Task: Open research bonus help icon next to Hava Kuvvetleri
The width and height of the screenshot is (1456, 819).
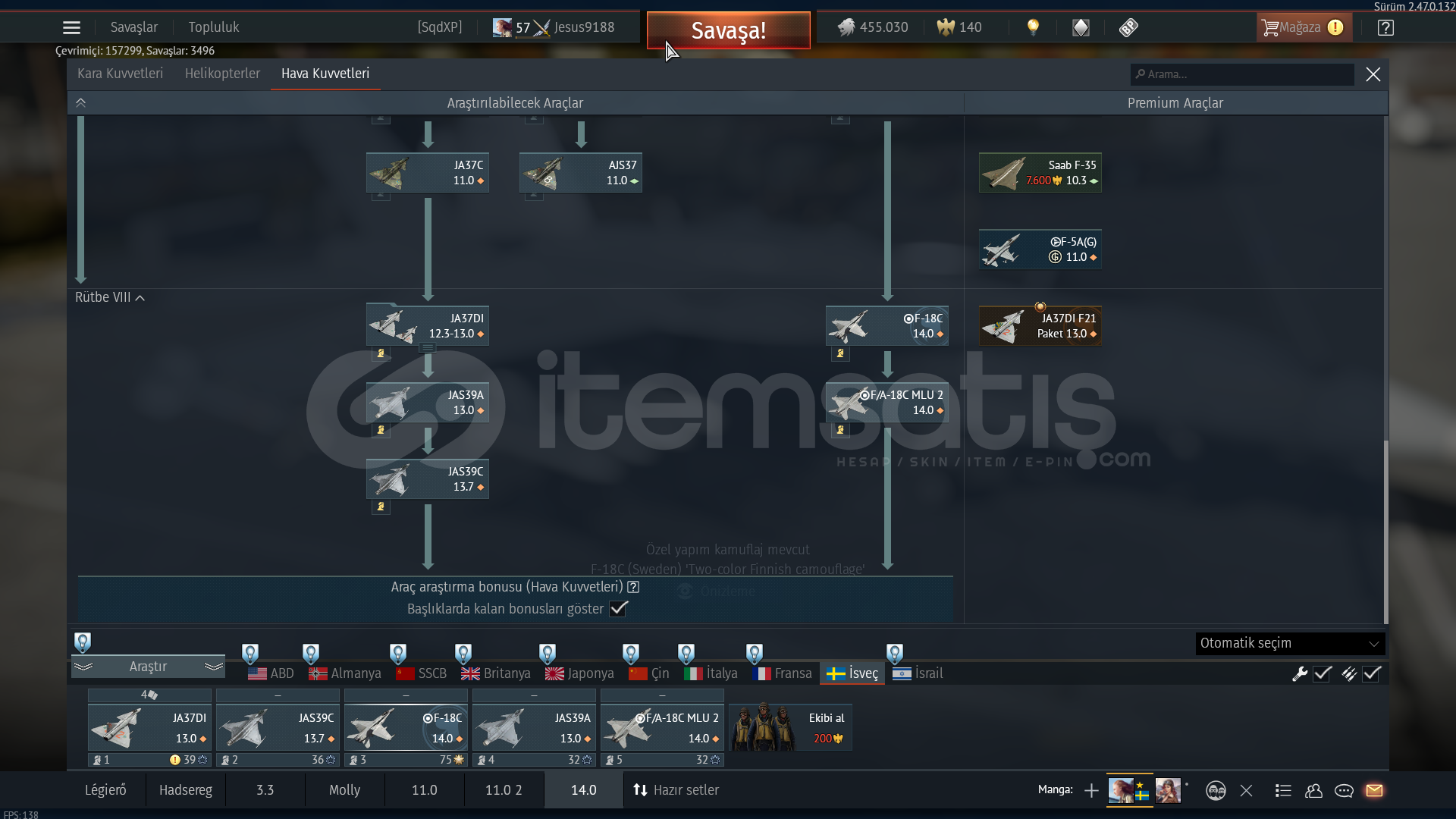Action: click(633, 587)
